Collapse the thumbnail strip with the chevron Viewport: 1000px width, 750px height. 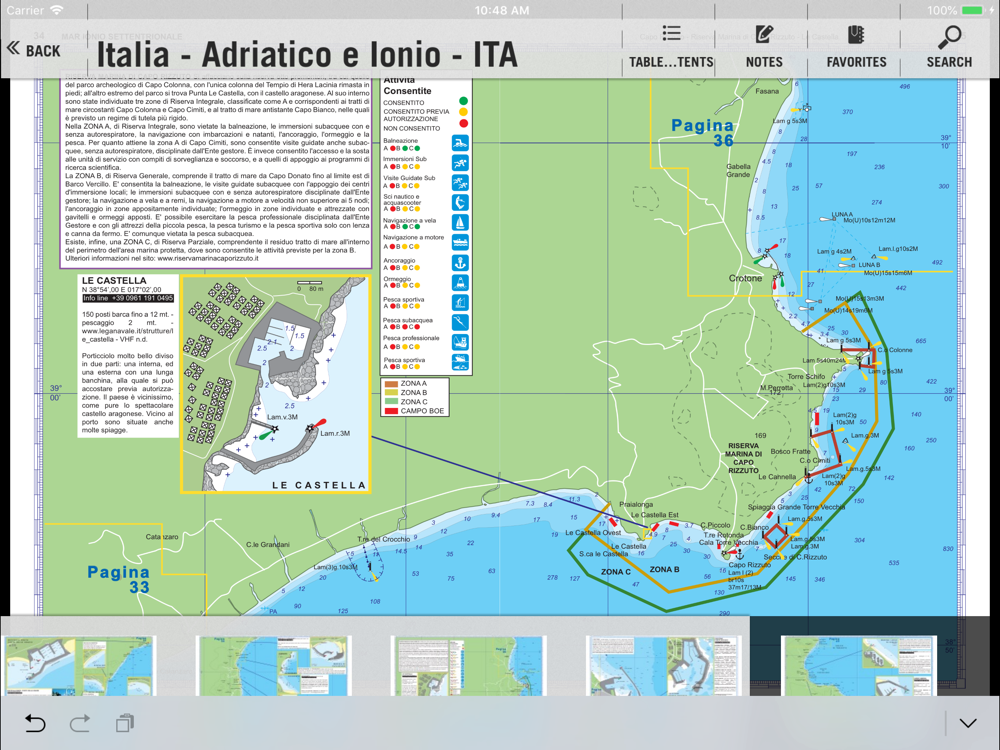coord(968,723)
